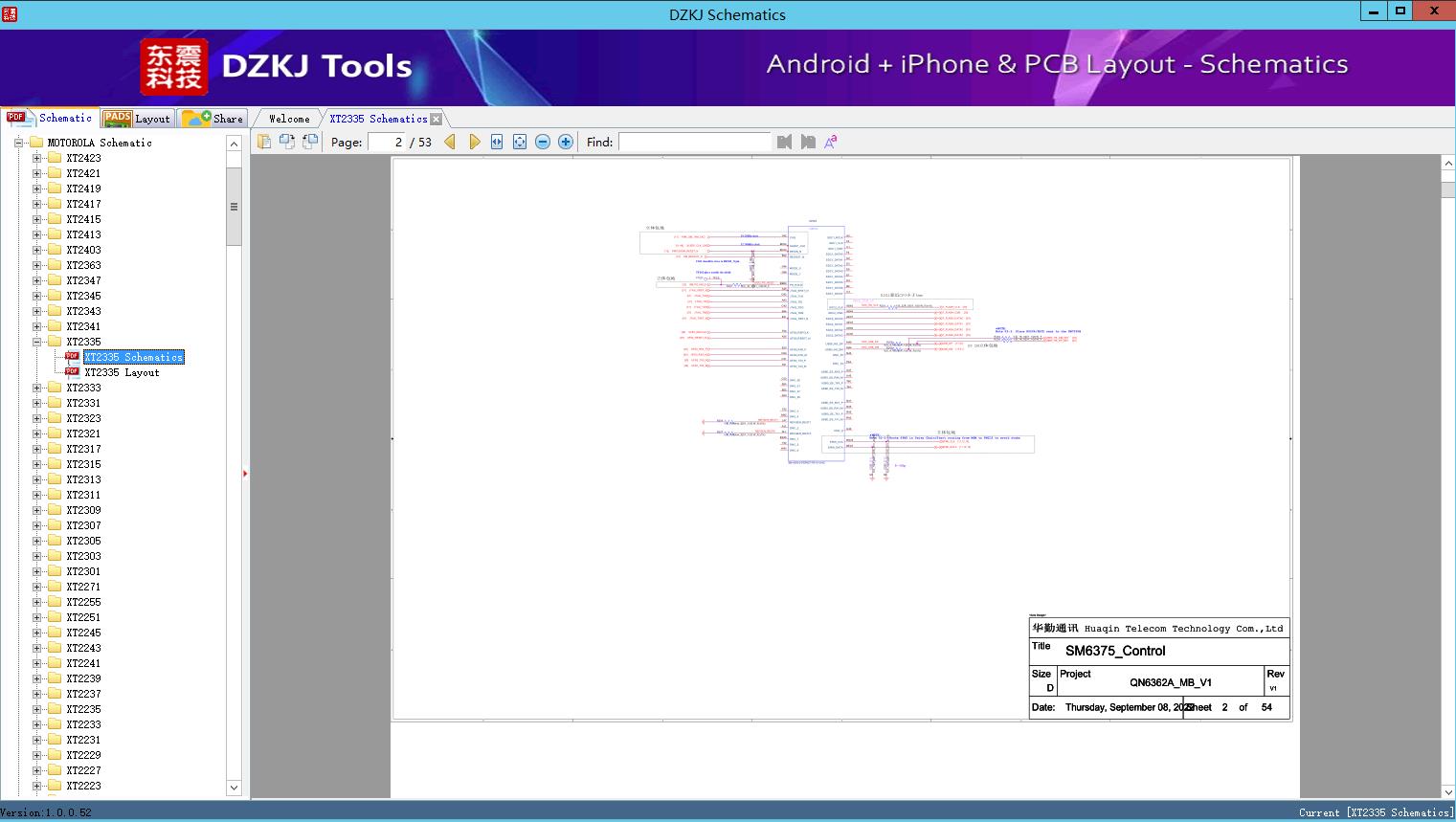Viewport: 1456px width, 822px height.
Task: Toggle match case search option icon
Action: (831, 142)
